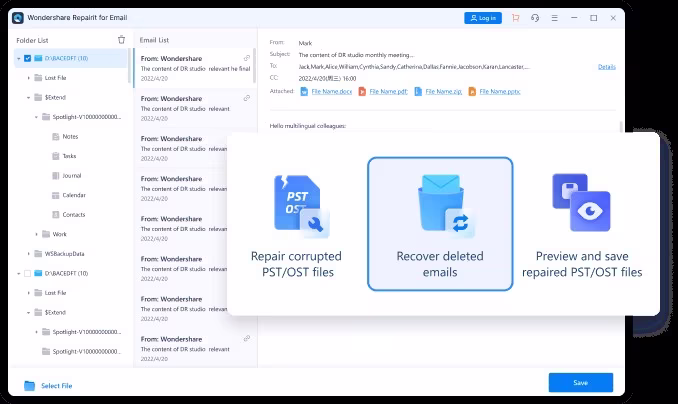Viewport: 678px width, 404px height.
Task: Select the Repair corrupted PST/OST files card
Action: [x=297, y=225]
